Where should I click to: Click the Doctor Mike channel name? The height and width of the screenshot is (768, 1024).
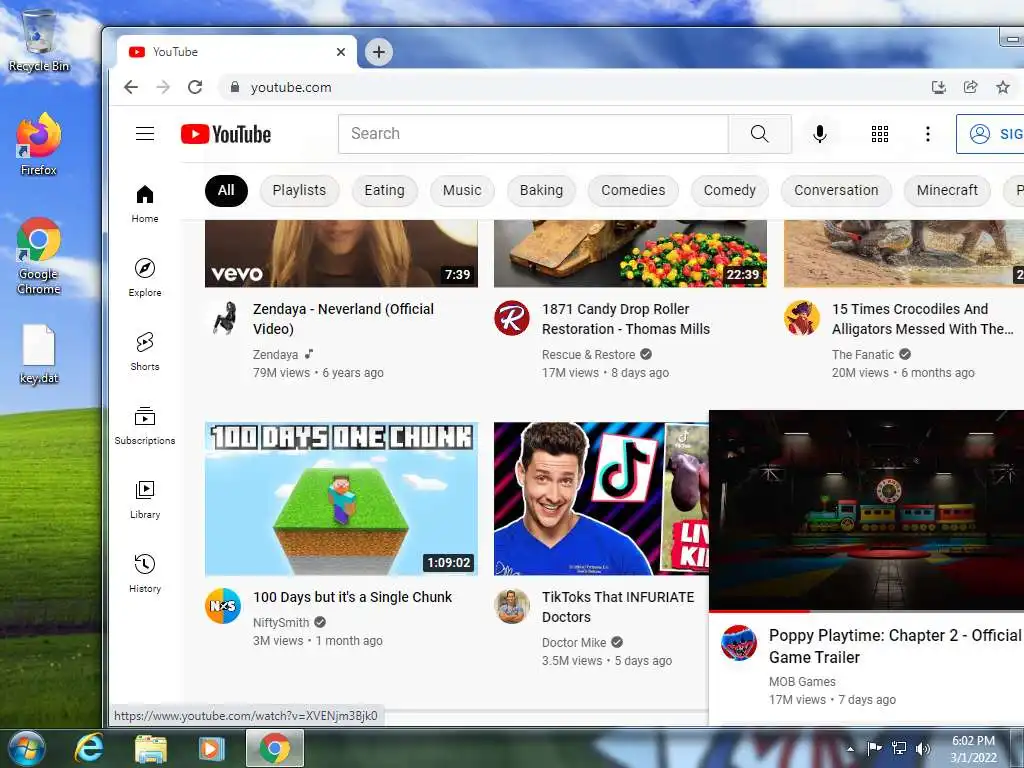(574, 643)
